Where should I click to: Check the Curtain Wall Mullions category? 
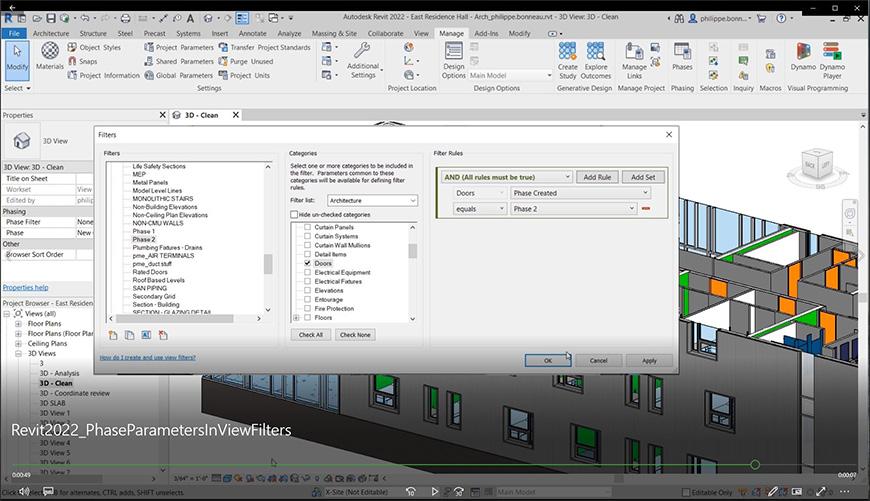[307, 245]
